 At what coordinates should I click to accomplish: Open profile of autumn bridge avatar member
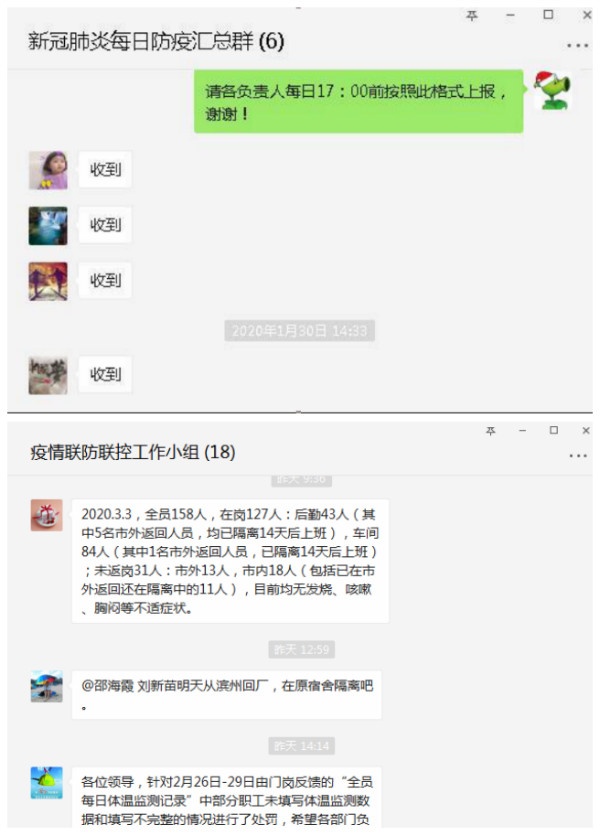48,281
